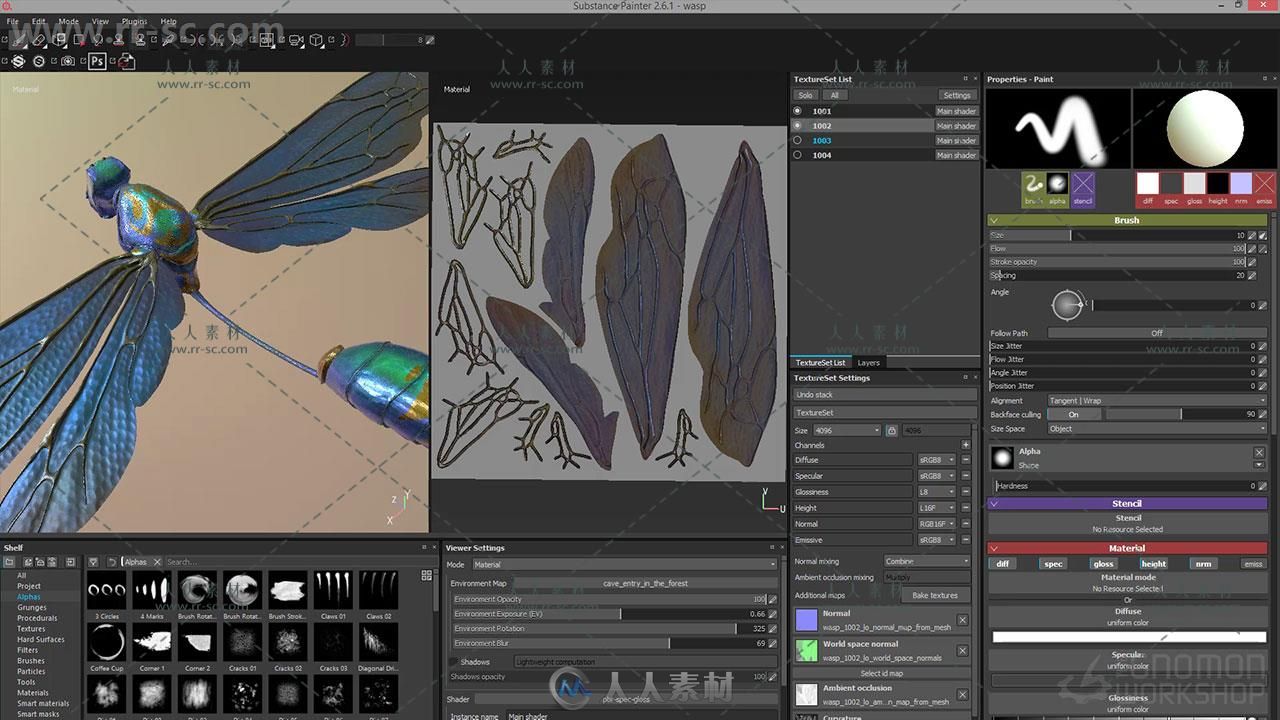Click the TextureSet Settings button
The height and width of the screenshot is (720, 1280).
(956, 95)
